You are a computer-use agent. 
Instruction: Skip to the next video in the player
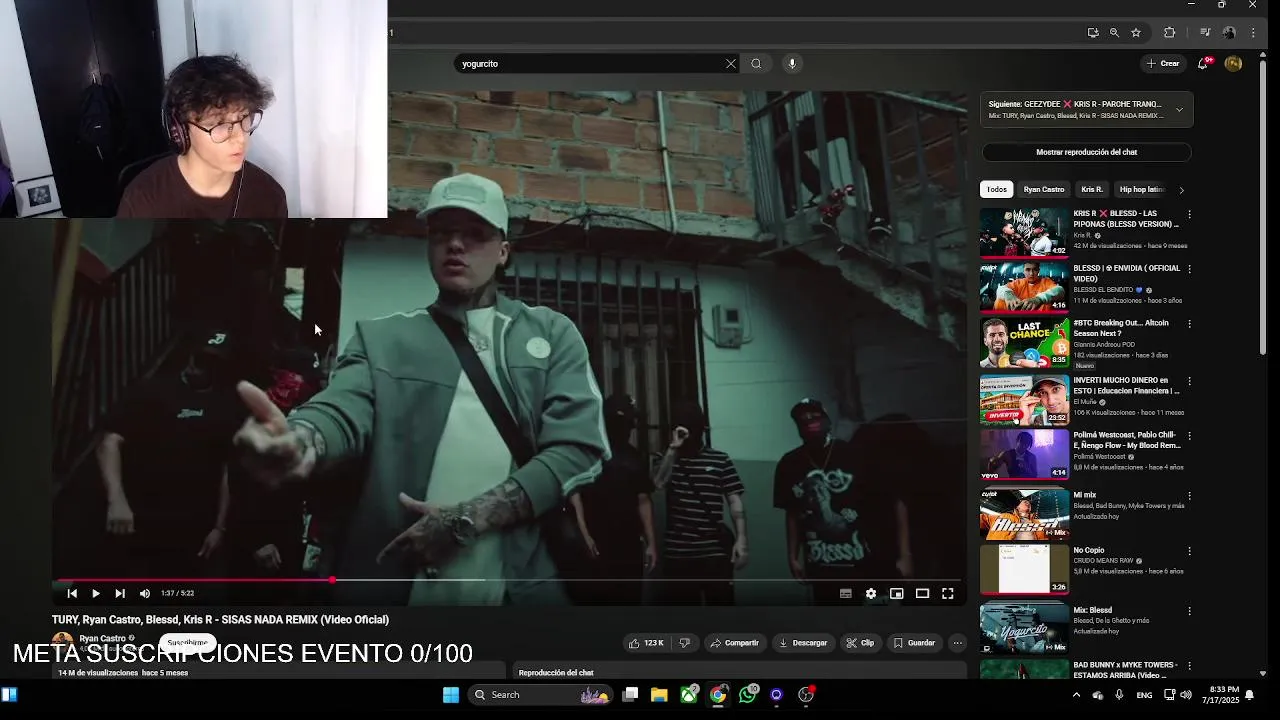(x=120, y=593)
